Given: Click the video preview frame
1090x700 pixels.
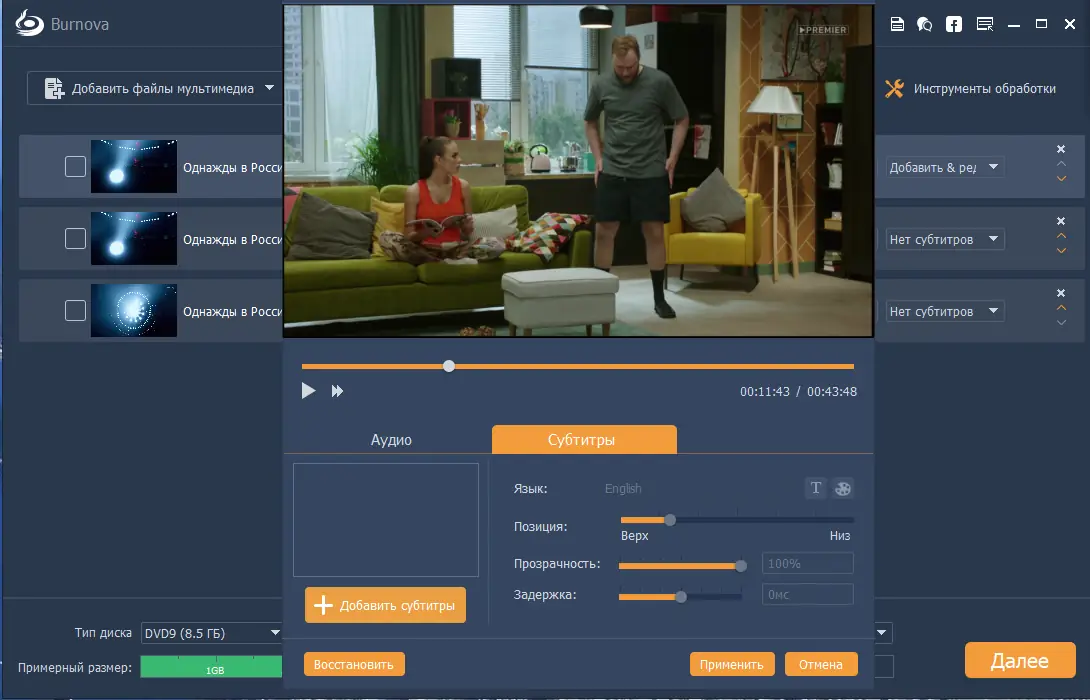Looking at the screenshot, I should click(x=578, y=170).
